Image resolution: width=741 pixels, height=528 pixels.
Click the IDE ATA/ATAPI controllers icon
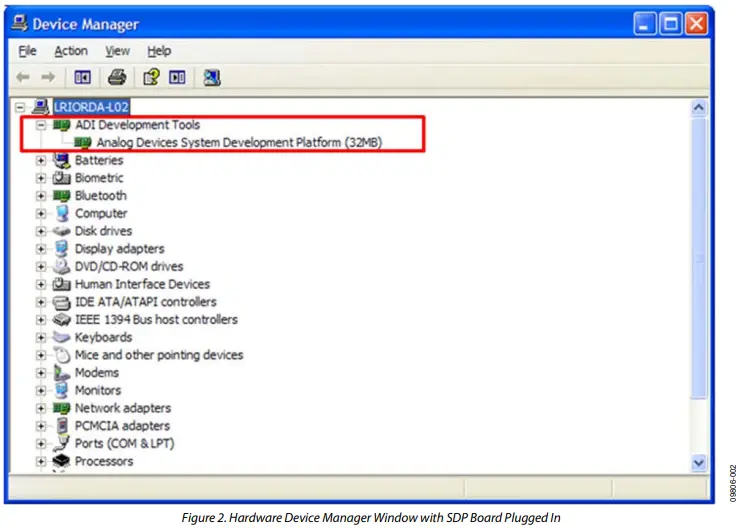coord(61,302)
